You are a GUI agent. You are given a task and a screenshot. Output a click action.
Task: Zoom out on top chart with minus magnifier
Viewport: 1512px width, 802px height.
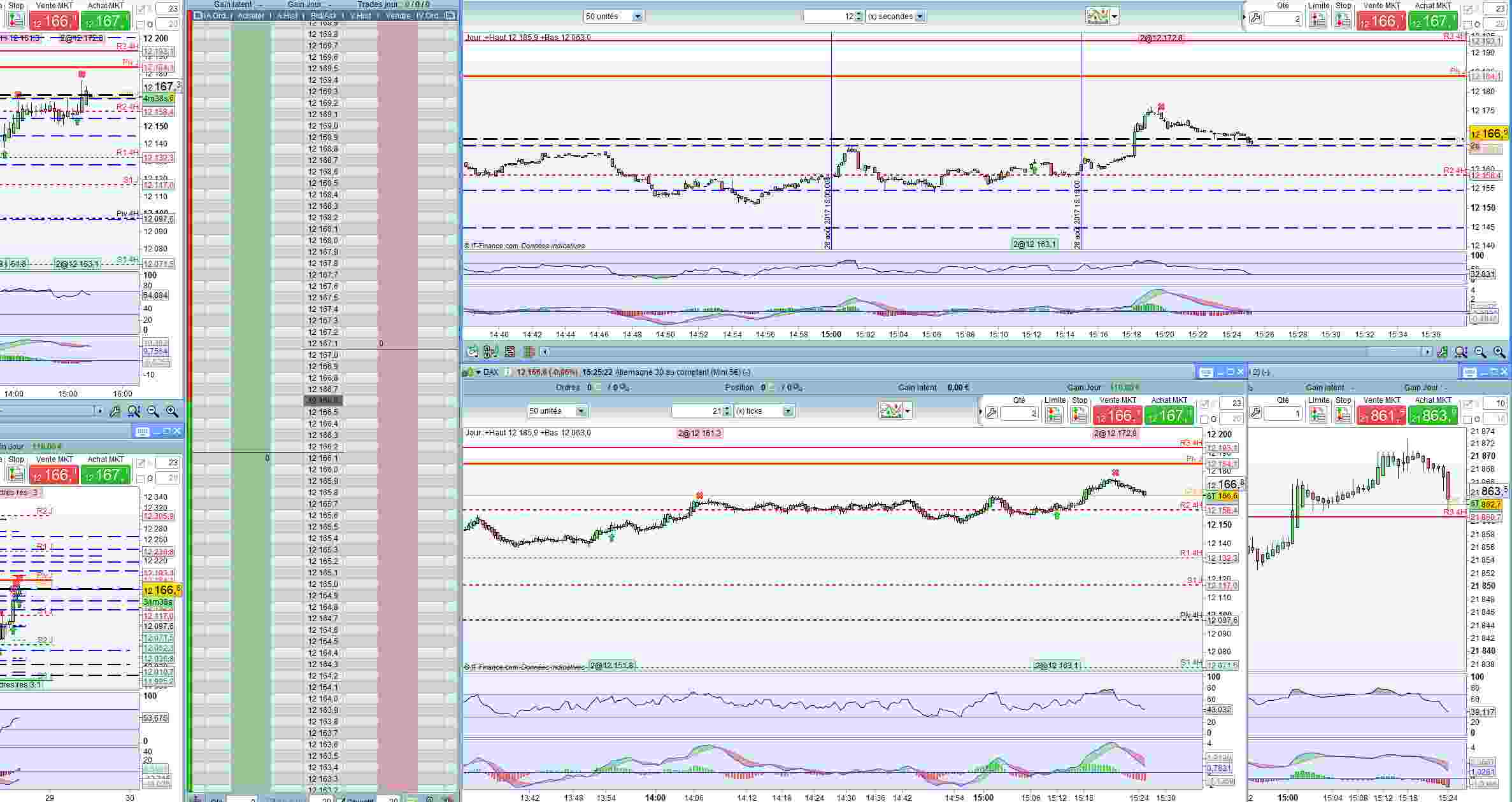pyautogui.click(x=1480, y=352)
